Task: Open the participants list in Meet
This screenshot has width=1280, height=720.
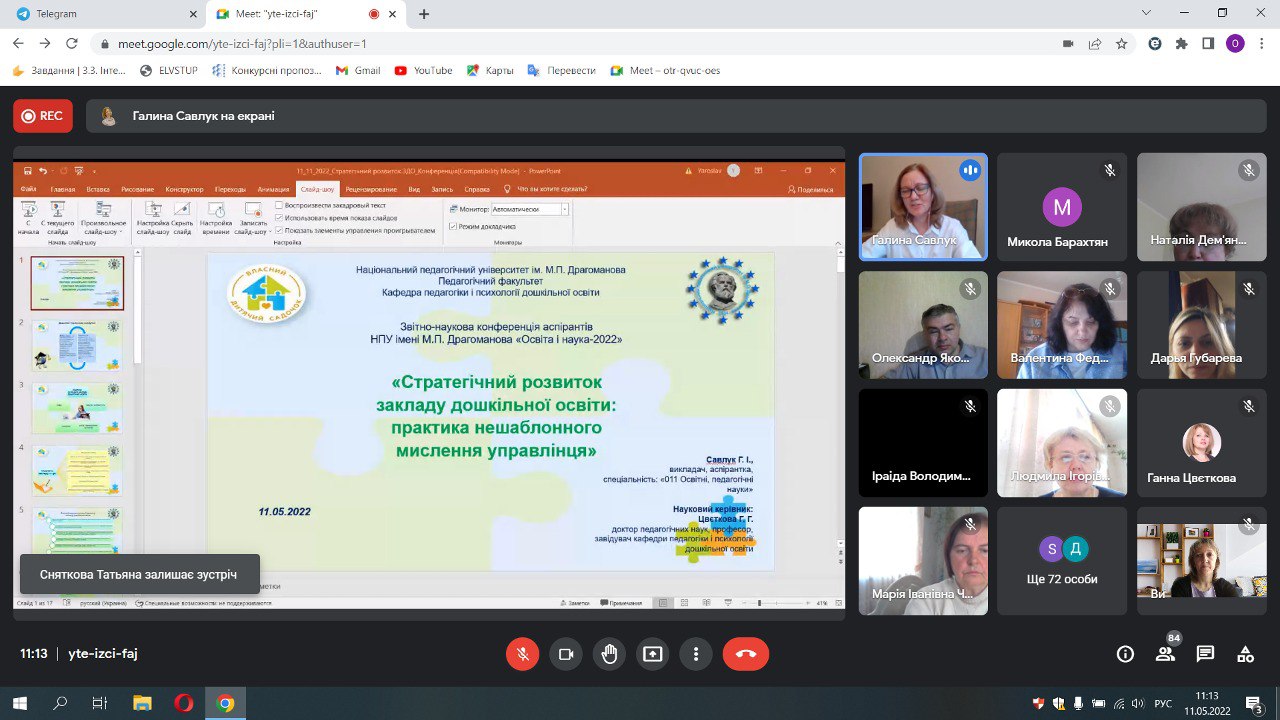Action: pos(1165,653)
